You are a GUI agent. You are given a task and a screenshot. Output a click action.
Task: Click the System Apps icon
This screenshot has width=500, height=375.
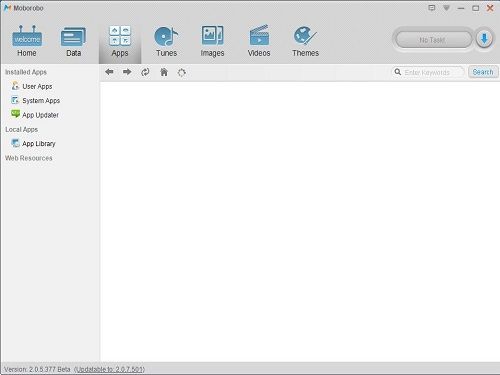point(15,100)
